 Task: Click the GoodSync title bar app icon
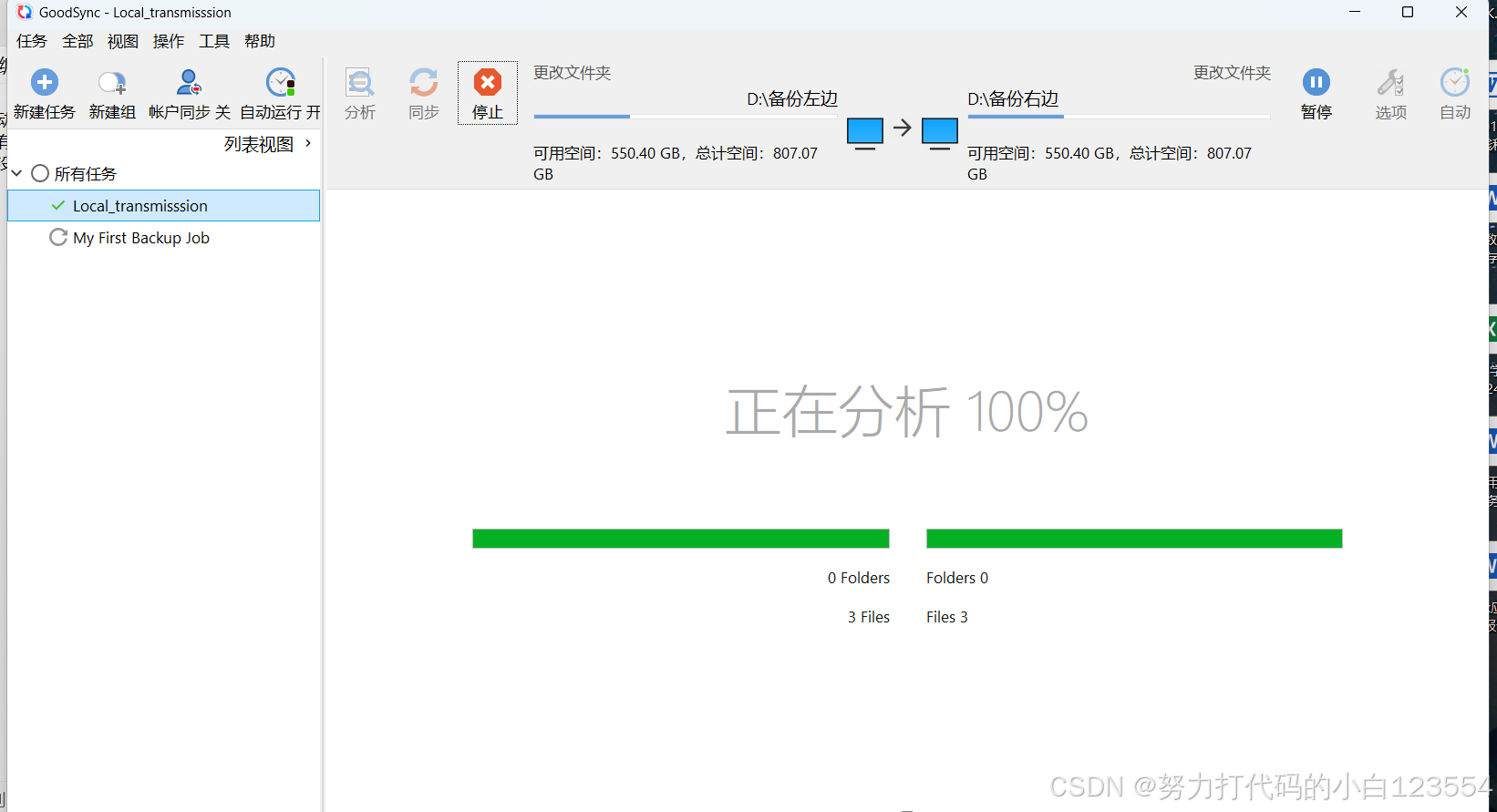click(25, 12)
